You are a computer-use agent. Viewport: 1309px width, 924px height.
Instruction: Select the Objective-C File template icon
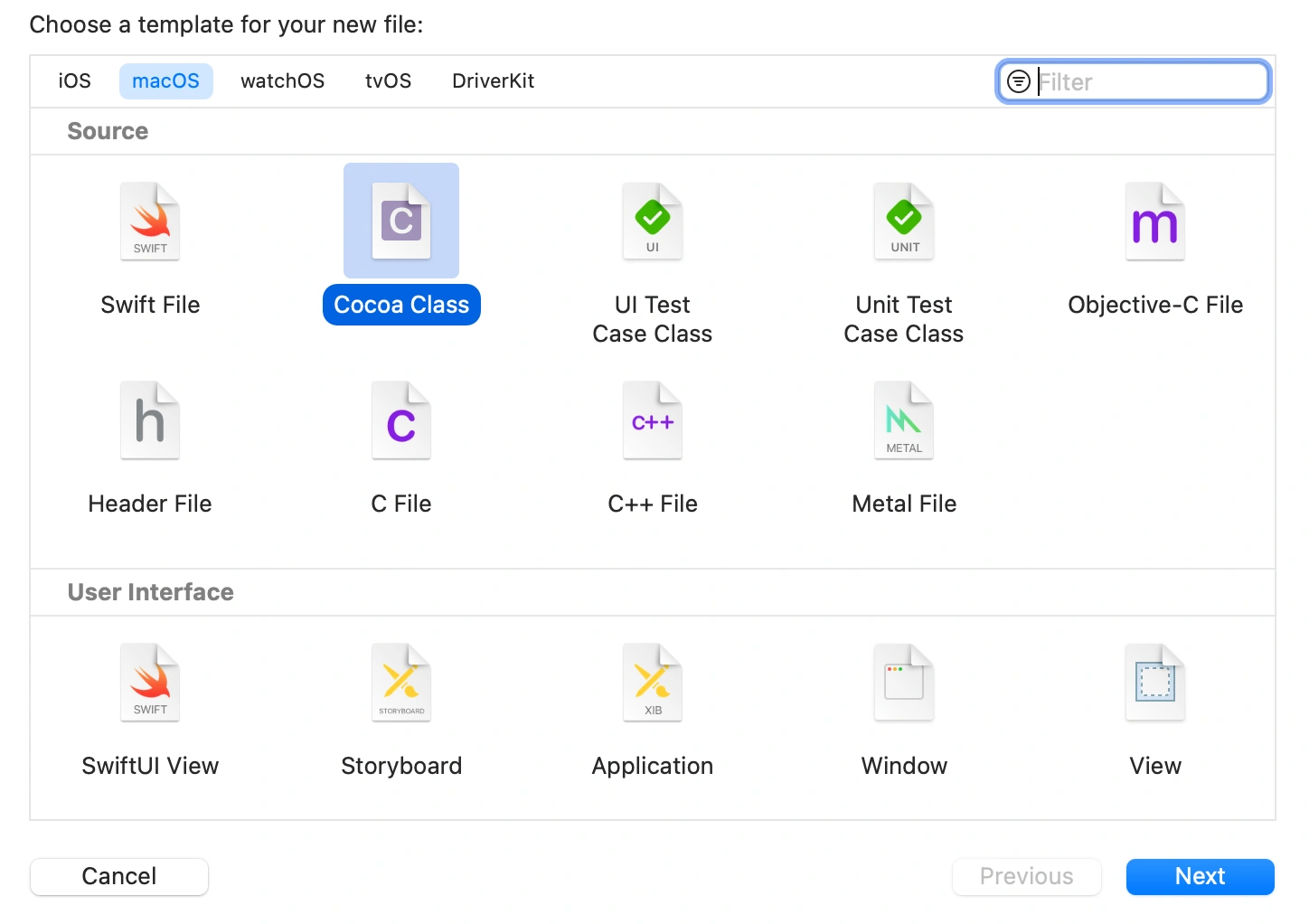[x=1155, y=222]
